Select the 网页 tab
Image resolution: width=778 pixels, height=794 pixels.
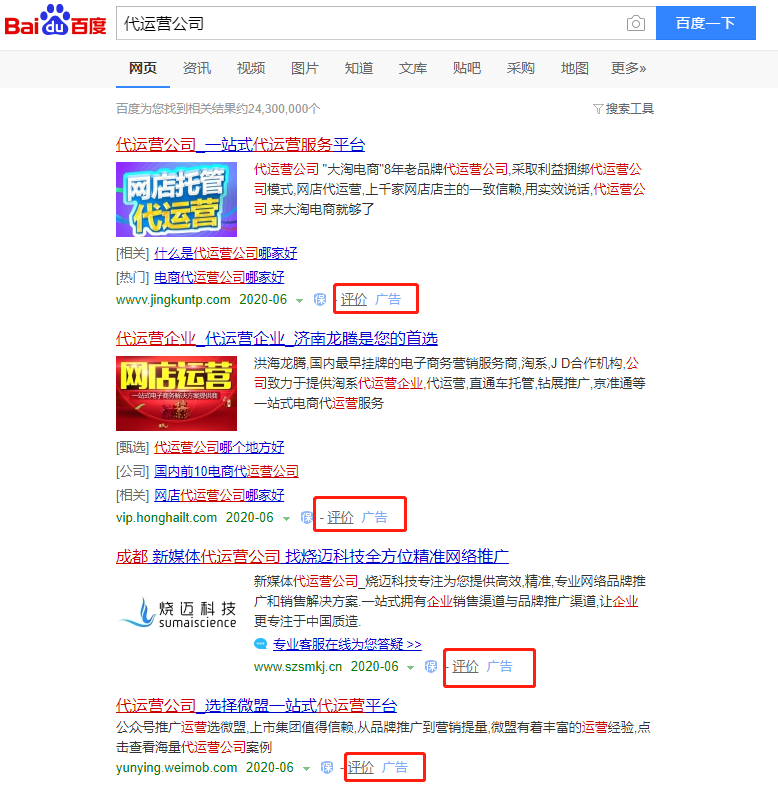pyautogui.click(x=143, y=68)
